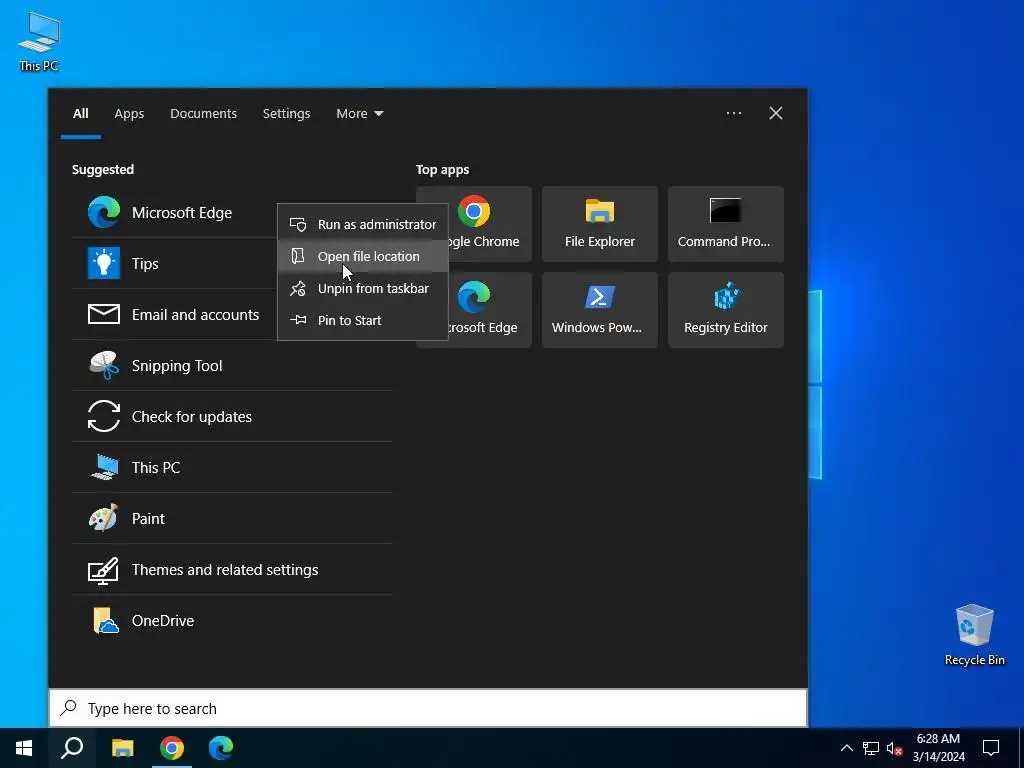The width and height of the screenshot is (1024, 768).
Task: Open Windows PowerShell tile in Top apps
Action: pos(600,310)
